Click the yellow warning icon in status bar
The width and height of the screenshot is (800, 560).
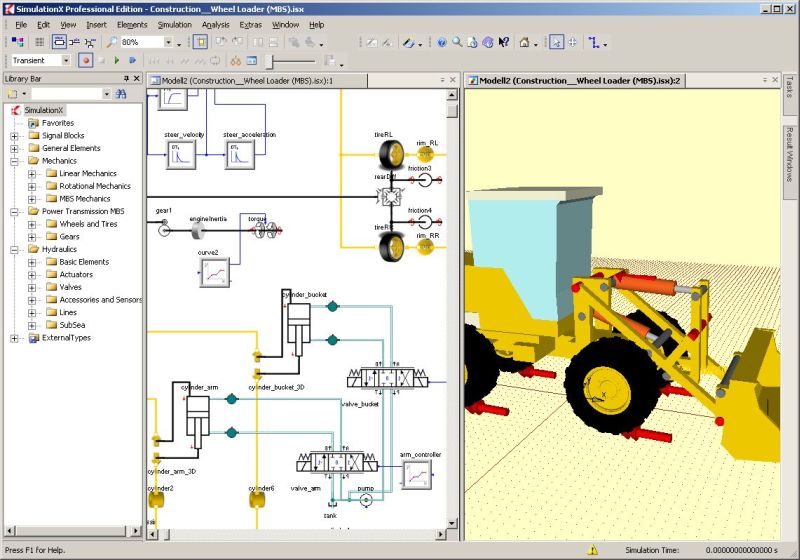pyautogui.click(x=592, y=550)
